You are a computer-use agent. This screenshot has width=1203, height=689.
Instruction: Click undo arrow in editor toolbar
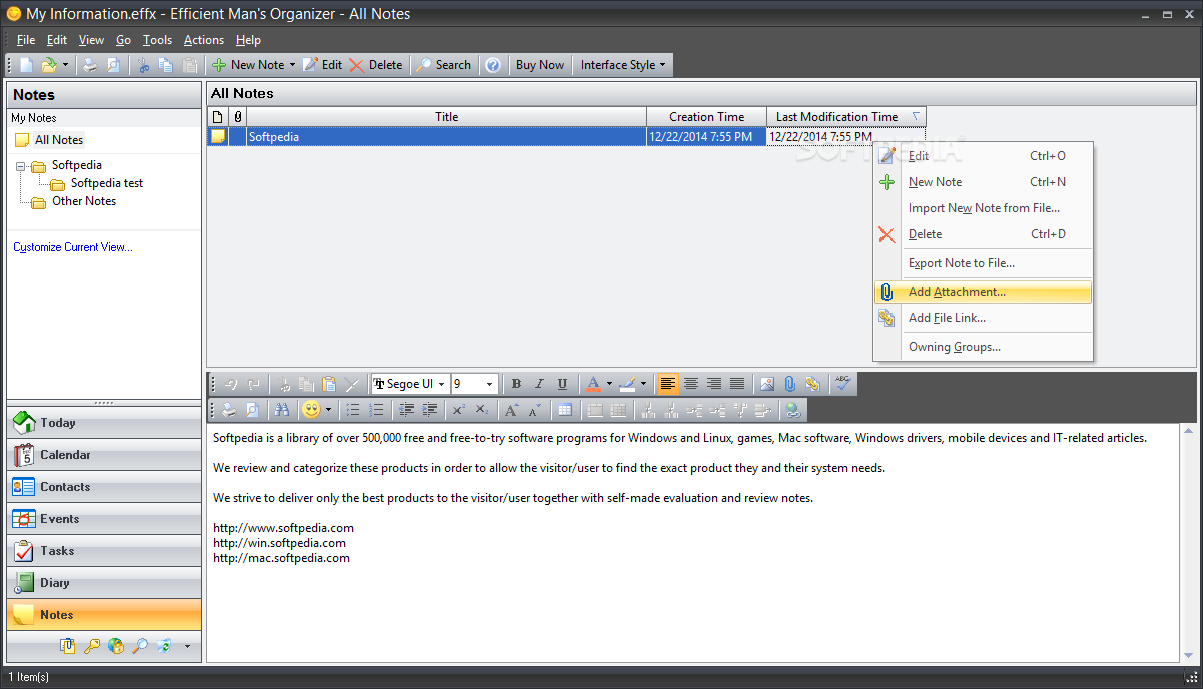pos(231,384)
